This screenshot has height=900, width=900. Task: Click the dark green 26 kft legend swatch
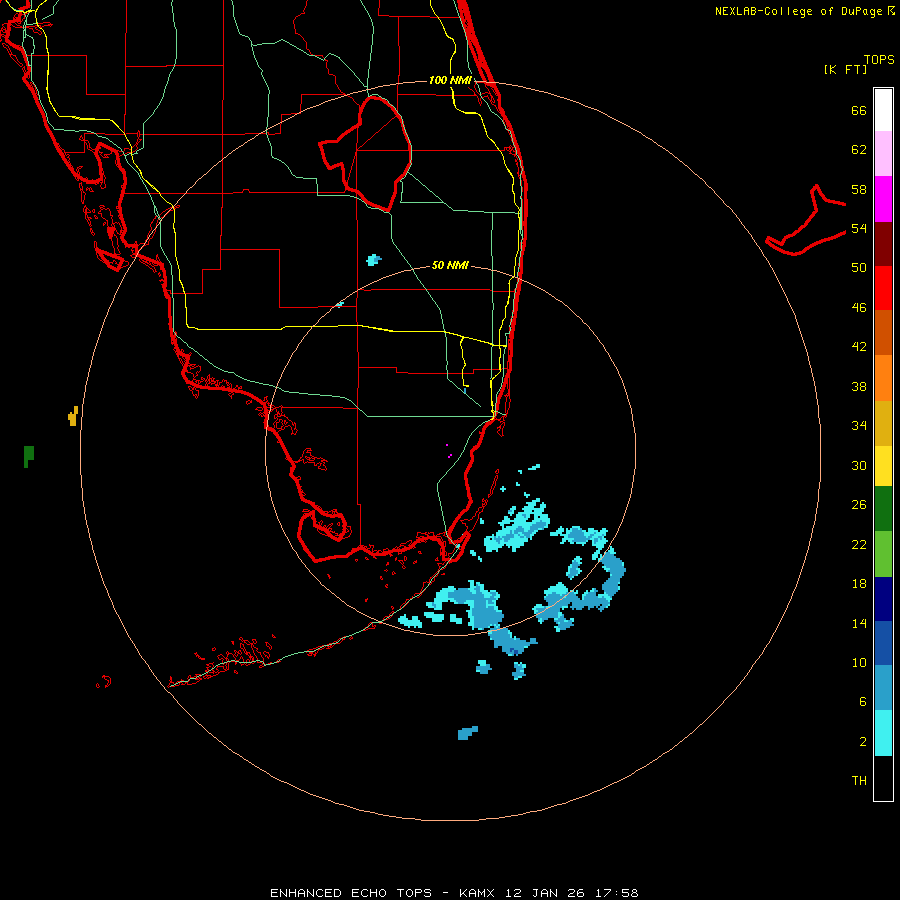[883, 509]
